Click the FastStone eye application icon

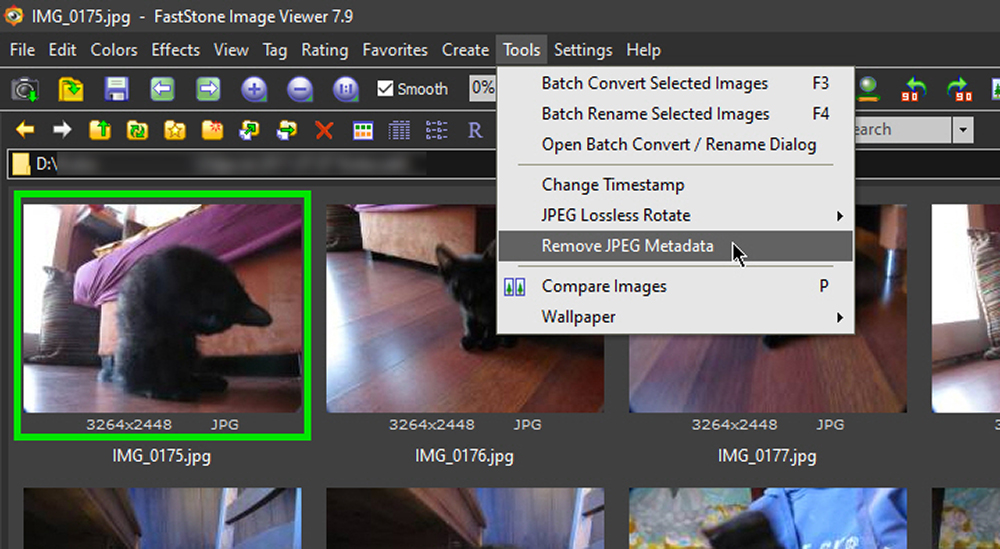point(13,16)
